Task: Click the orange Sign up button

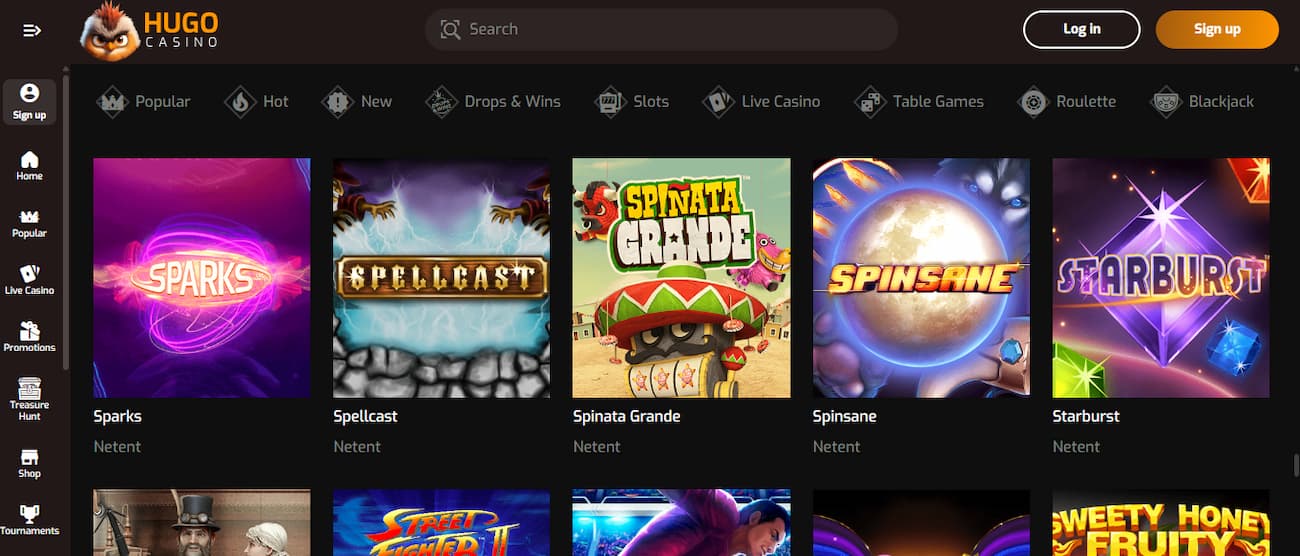Action: (x=1217, y=29)
